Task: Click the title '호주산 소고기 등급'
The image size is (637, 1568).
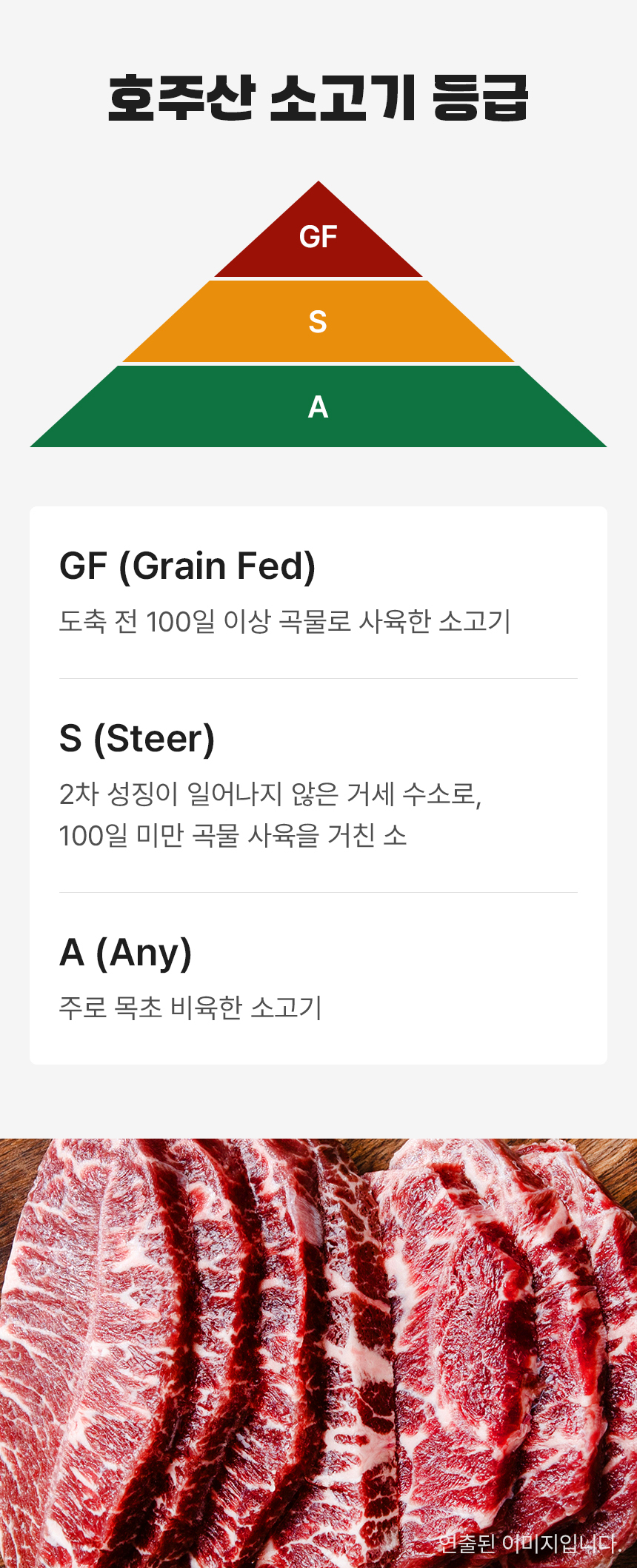Action: pos(318,98)
